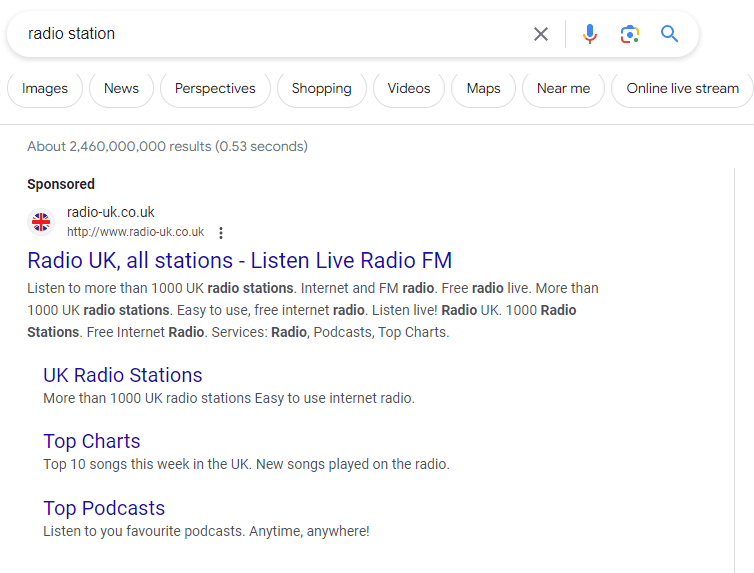Open the Perspectives filter tab

point(215,89)
